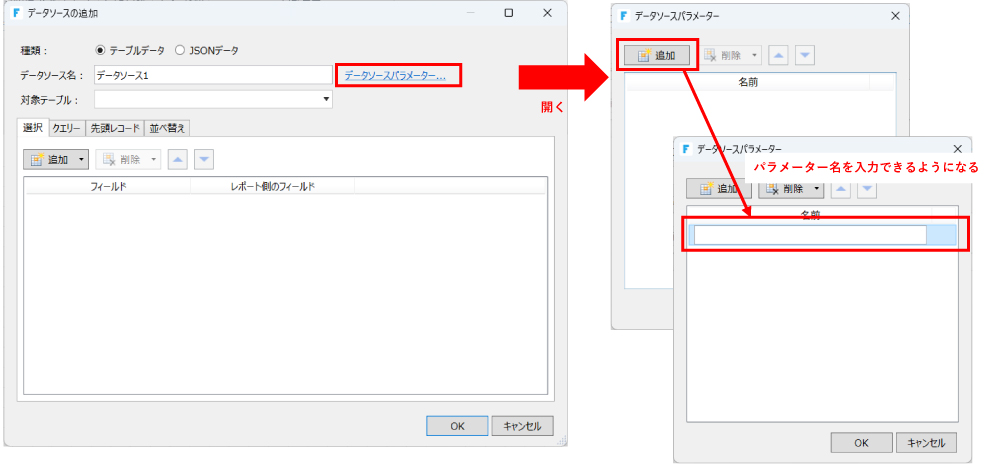Click the move down arrow in the データソースの追加 dialog
This screenshot has width=1000, height=470.
[x=203, y=160]
